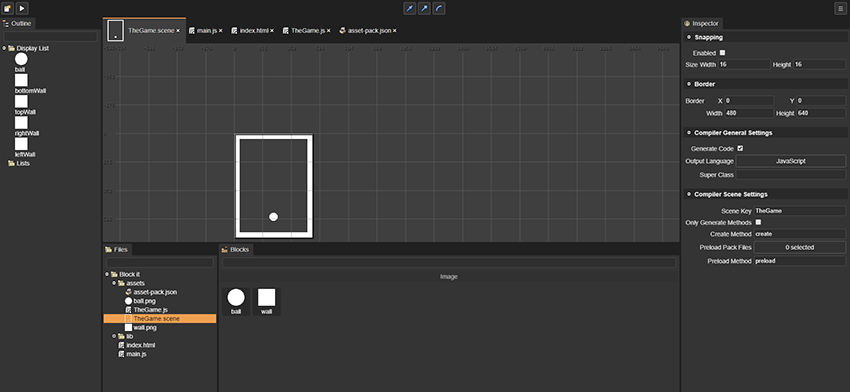Select ball.png in the Files tree
Image resolution: width=850 pixels, height=392 pixels.
[x=140, y=301]
